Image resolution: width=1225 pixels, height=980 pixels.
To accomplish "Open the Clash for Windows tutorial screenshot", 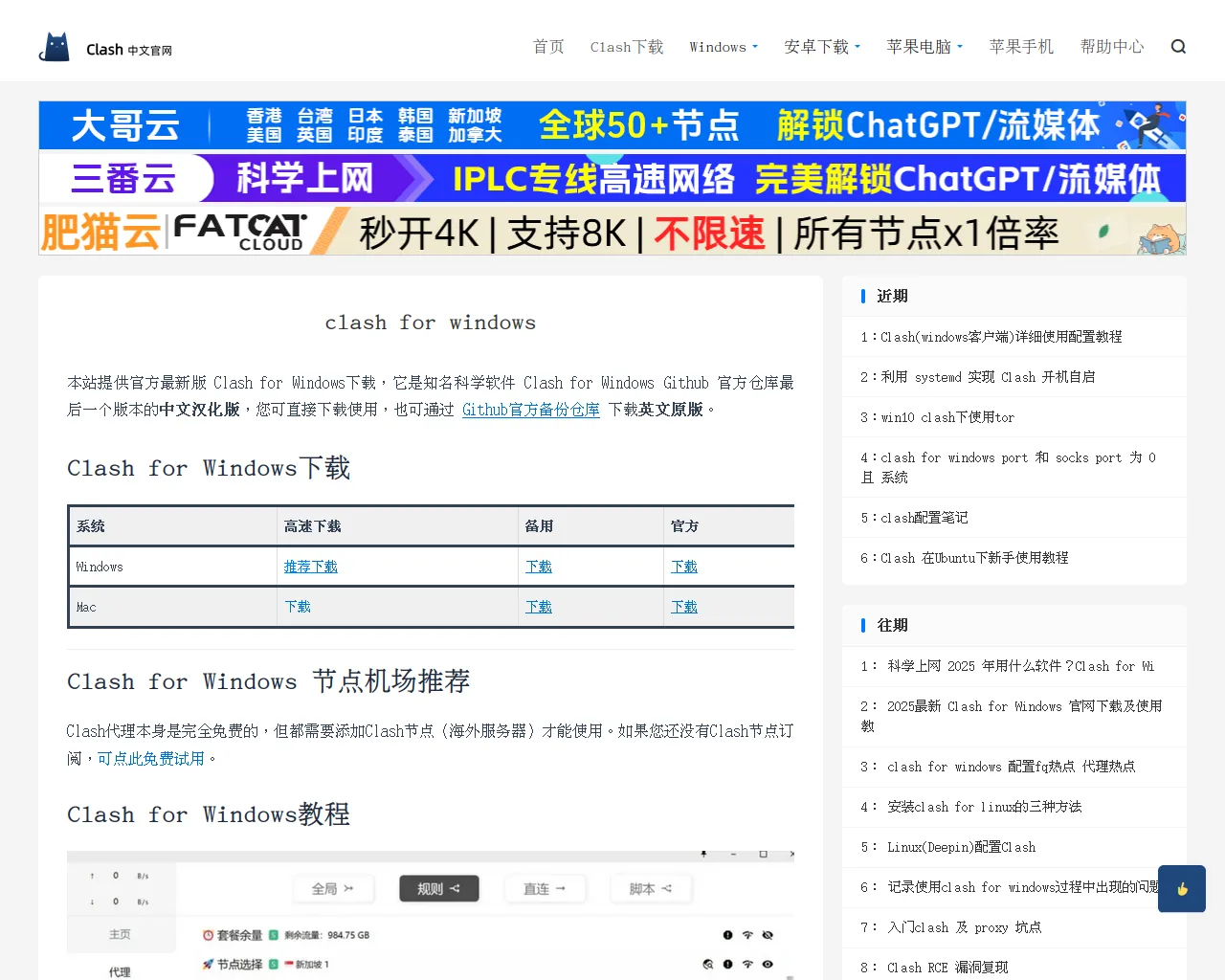I will click(x=431, y=915).
